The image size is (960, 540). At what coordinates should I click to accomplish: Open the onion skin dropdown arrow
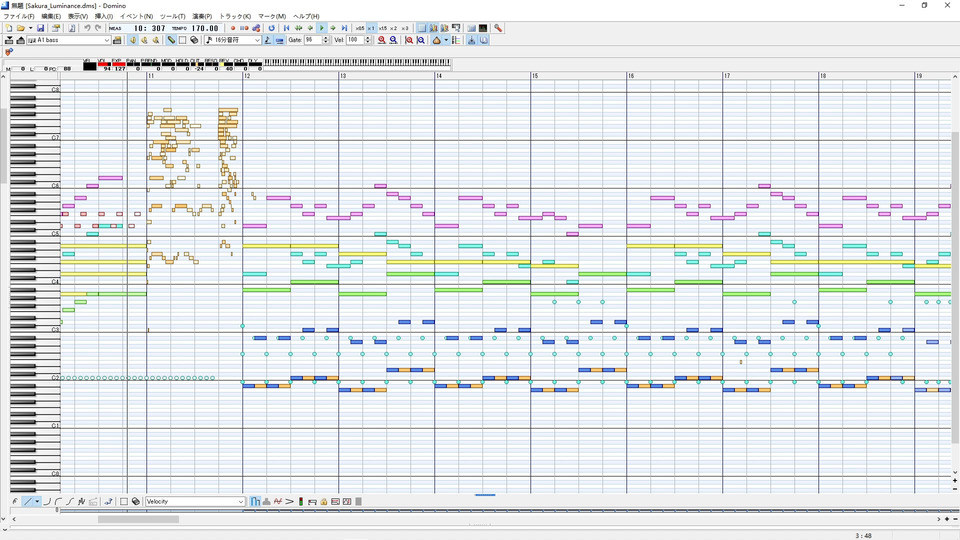coord(446,40)
